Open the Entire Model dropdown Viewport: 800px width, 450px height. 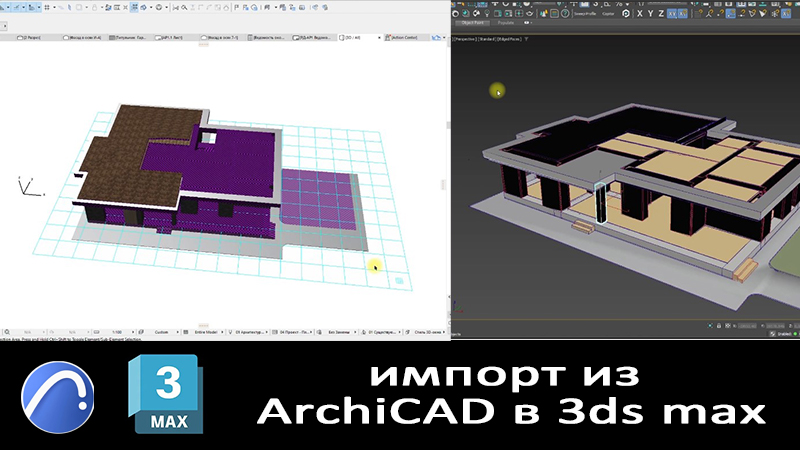tap(208, 332)
